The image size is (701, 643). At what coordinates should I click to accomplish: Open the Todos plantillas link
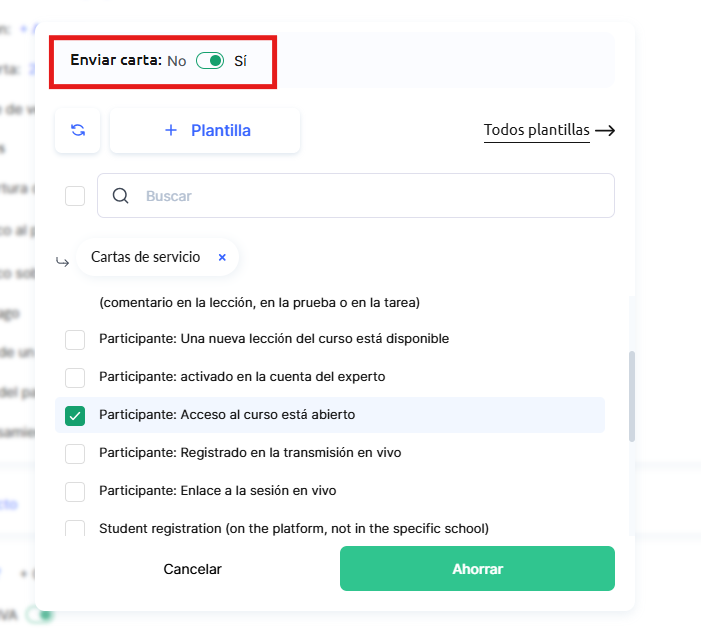point(536,131)
